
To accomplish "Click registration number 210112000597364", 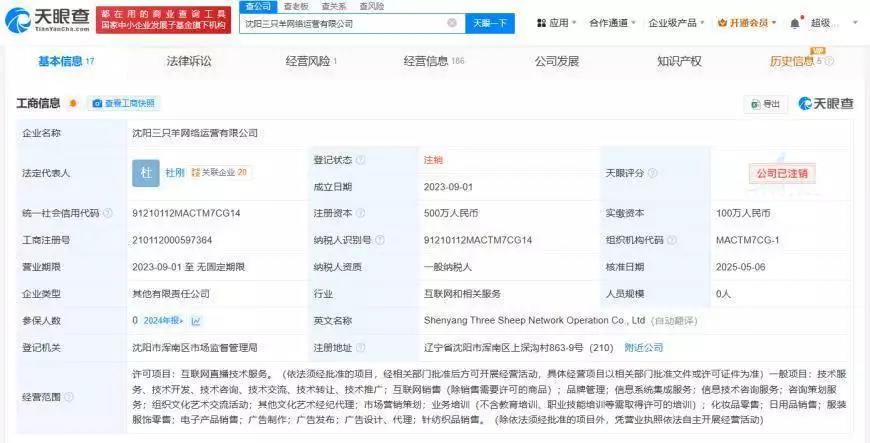I will [x=172, y=240].
